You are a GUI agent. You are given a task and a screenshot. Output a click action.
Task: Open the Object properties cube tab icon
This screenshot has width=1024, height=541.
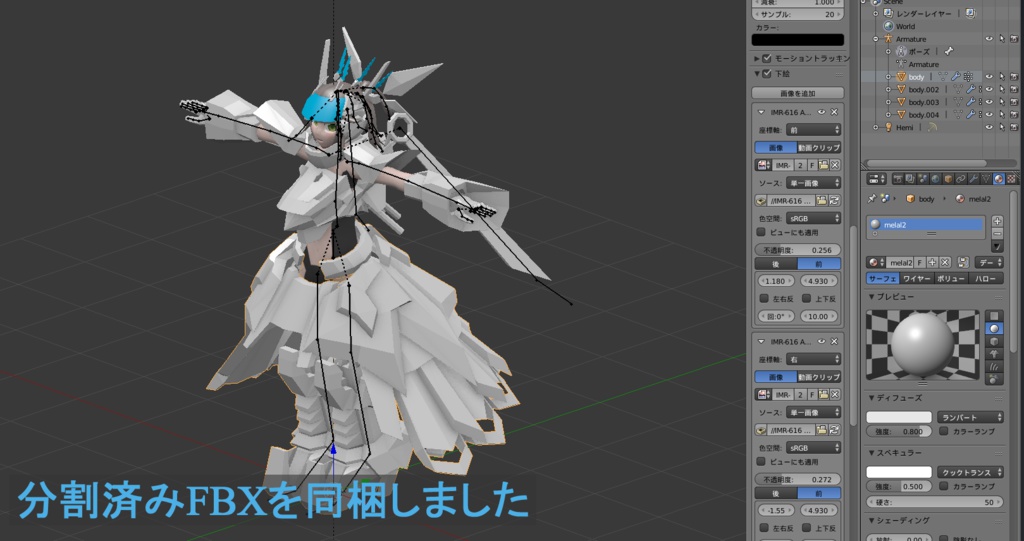(x=948, y=178)
